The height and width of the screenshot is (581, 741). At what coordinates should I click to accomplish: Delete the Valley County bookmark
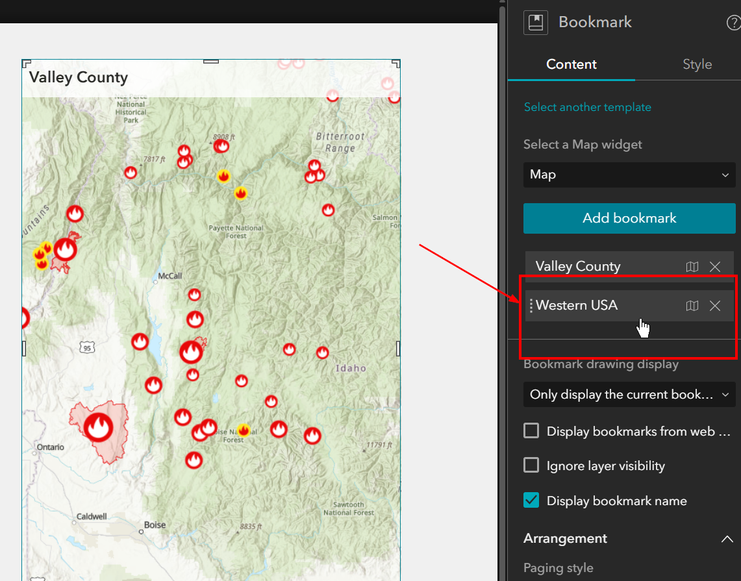tap(715, 267)
